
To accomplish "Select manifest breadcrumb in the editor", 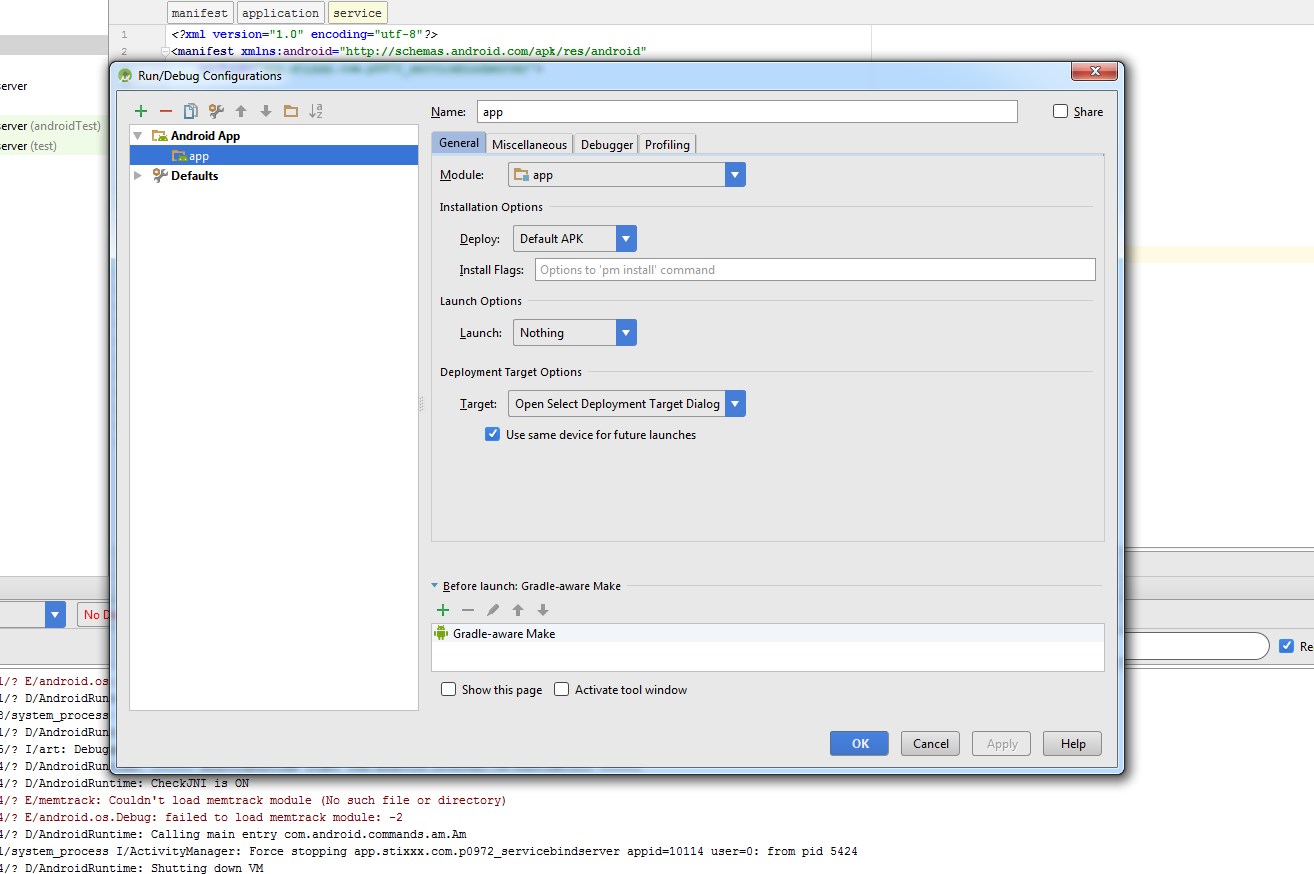I will (x=200, y=13).
